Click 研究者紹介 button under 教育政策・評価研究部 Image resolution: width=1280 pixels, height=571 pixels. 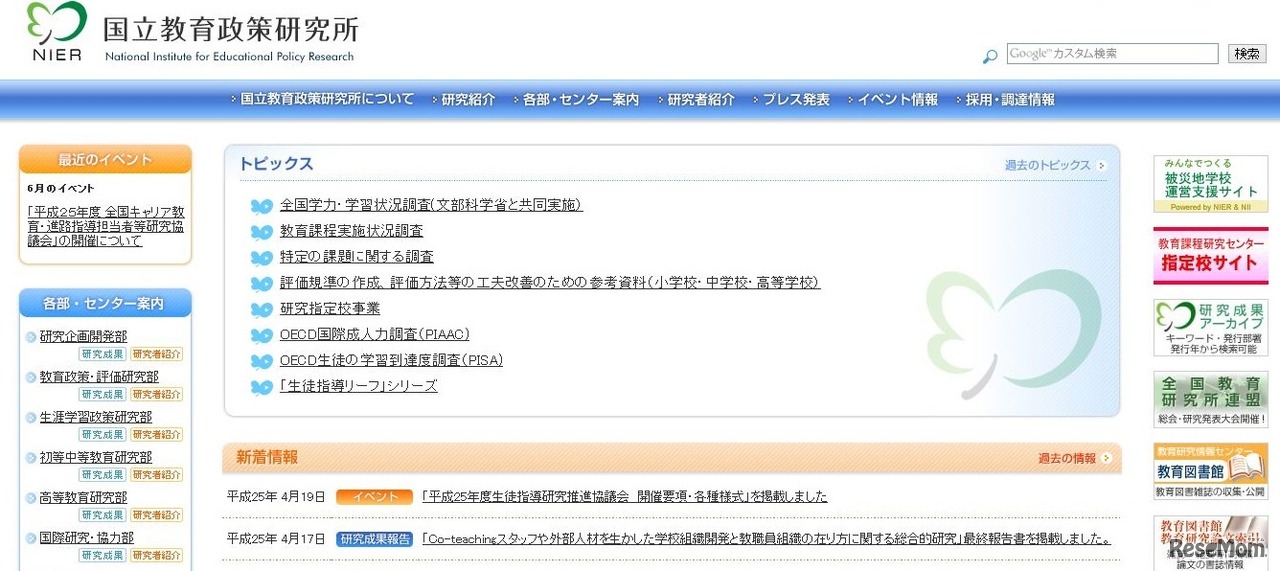click(x=157, y=394)
